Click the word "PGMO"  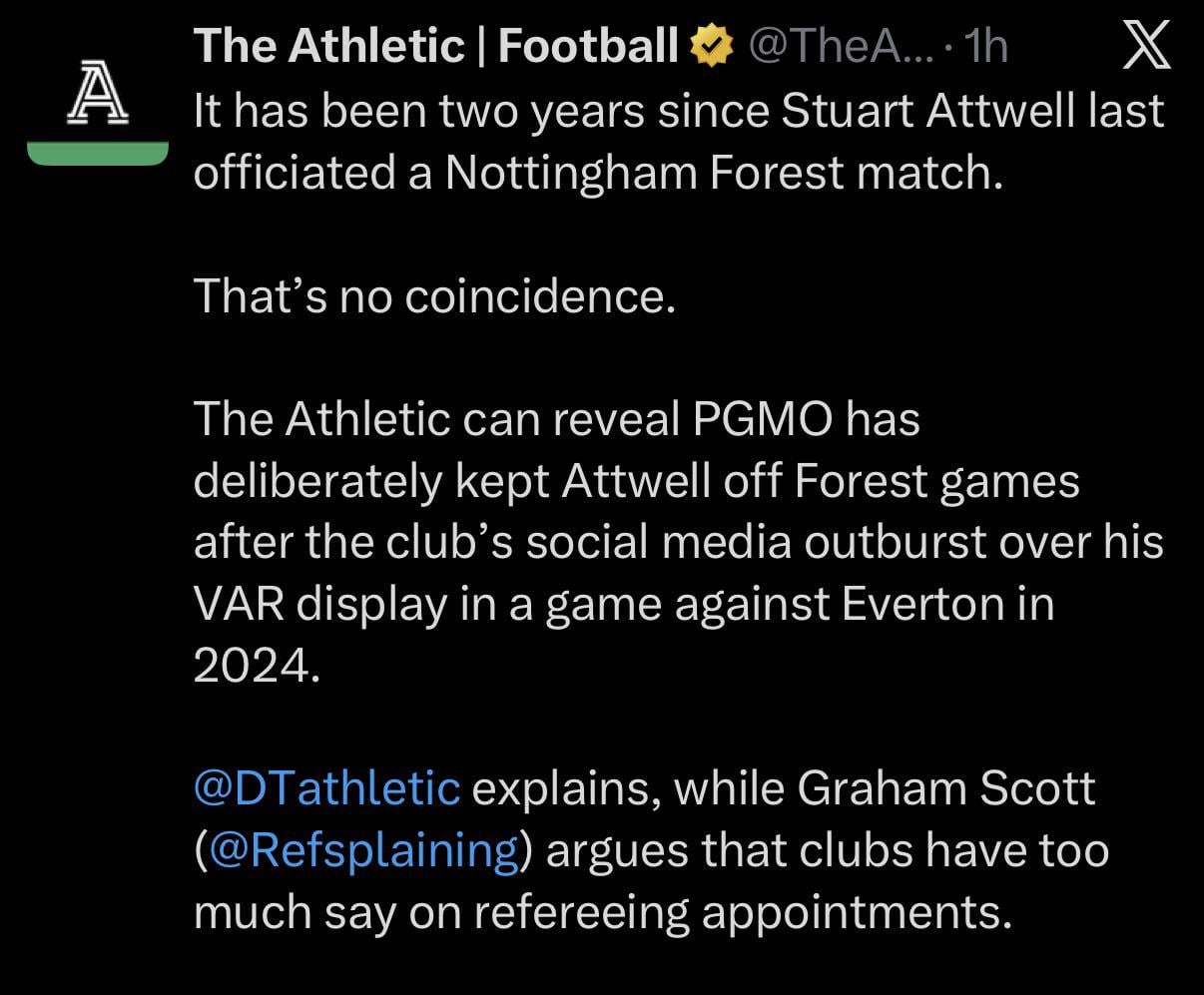point(762,419)
